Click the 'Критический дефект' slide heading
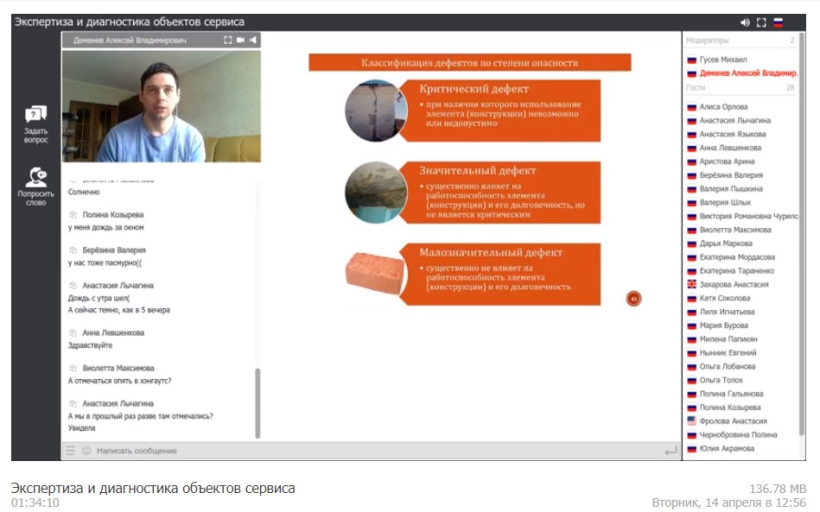The height and width of the screenshot is (512, 820). 474,89
